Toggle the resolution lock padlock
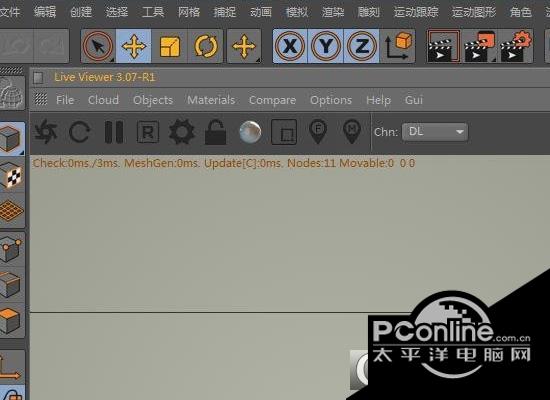Viewport: 550px width, 400px height. (215, 132)
